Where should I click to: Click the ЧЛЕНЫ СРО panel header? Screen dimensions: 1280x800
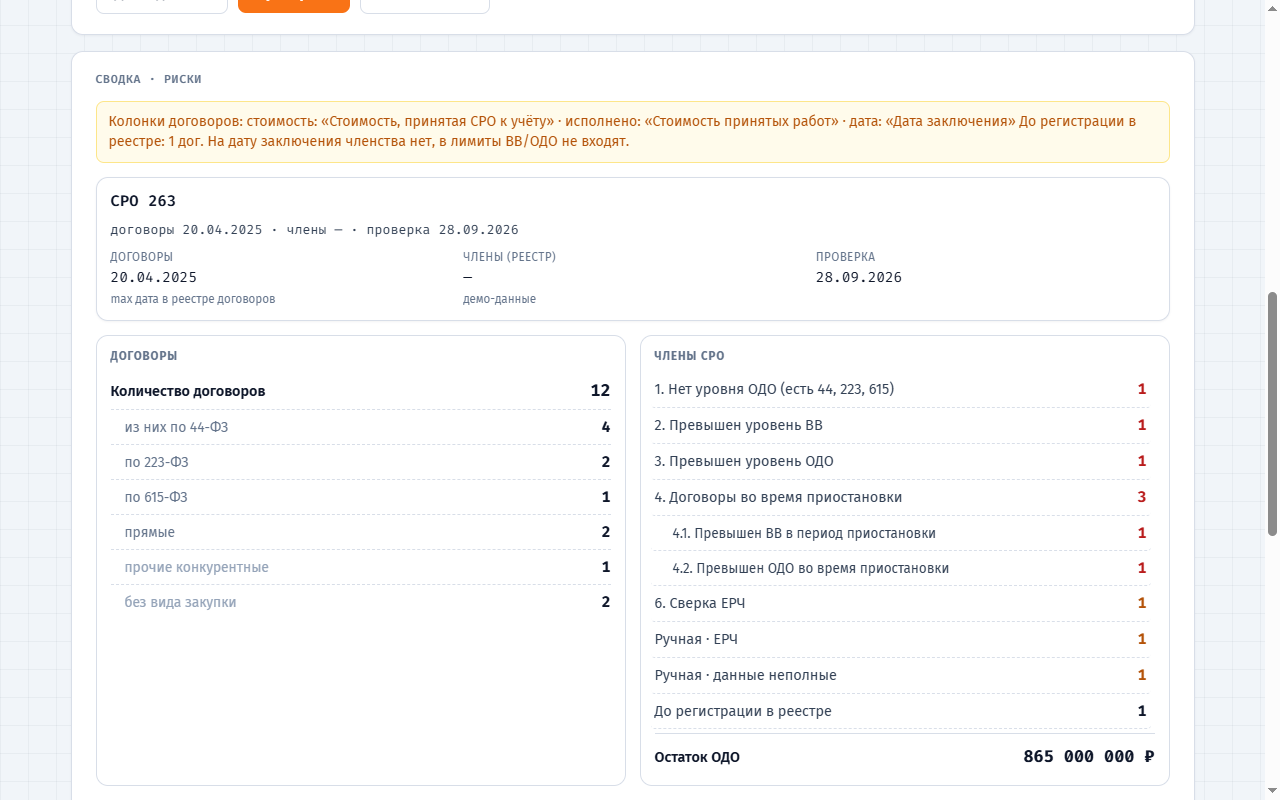689,356
